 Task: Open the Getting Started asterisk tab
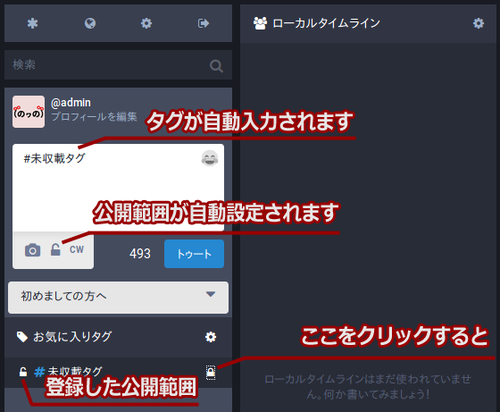(x=32, y=23)
